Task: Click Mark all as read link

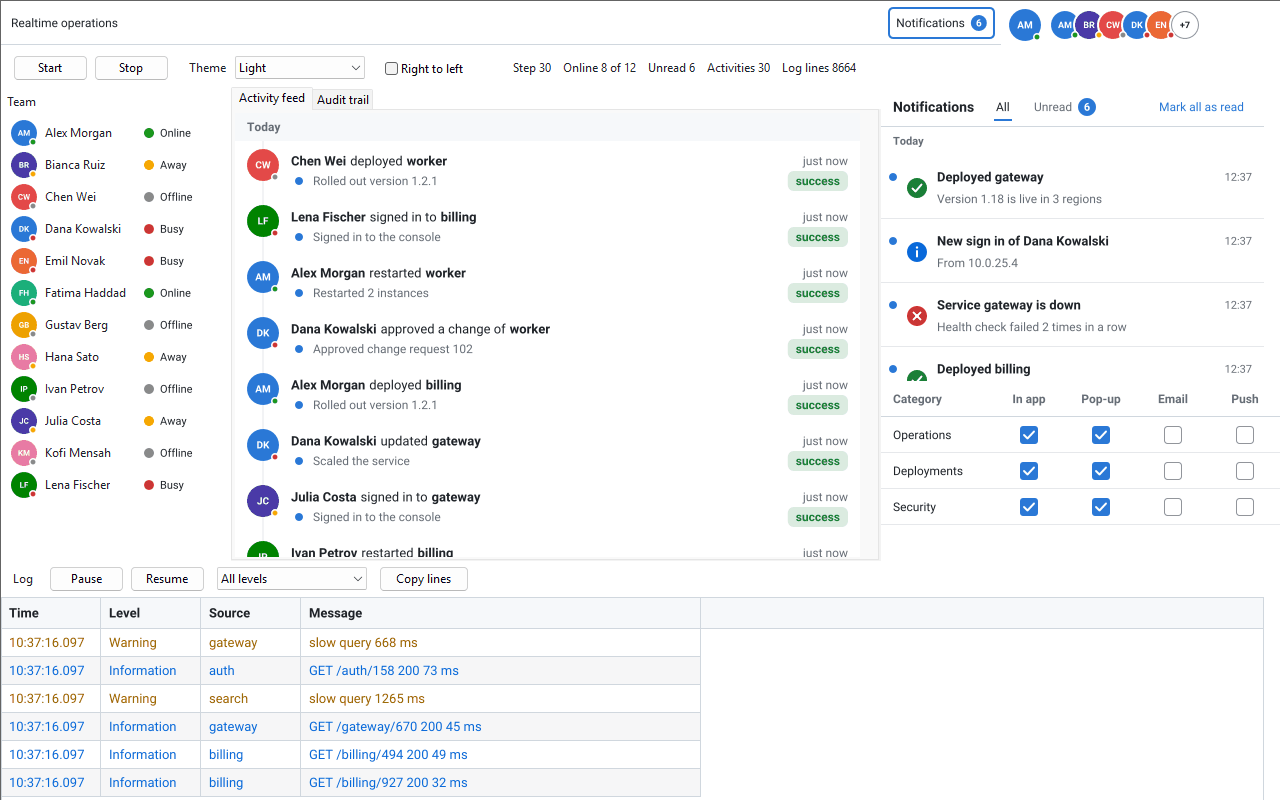Action: pos(1201,107)
